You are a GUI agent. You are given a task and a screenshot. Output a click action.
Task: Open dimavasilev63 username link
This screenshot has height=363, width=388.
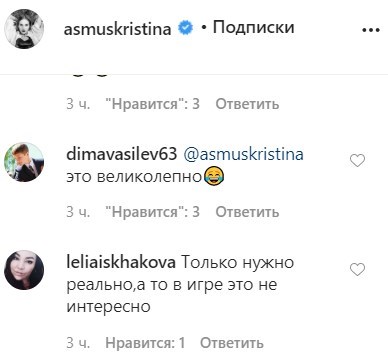[x=122, y=154]
